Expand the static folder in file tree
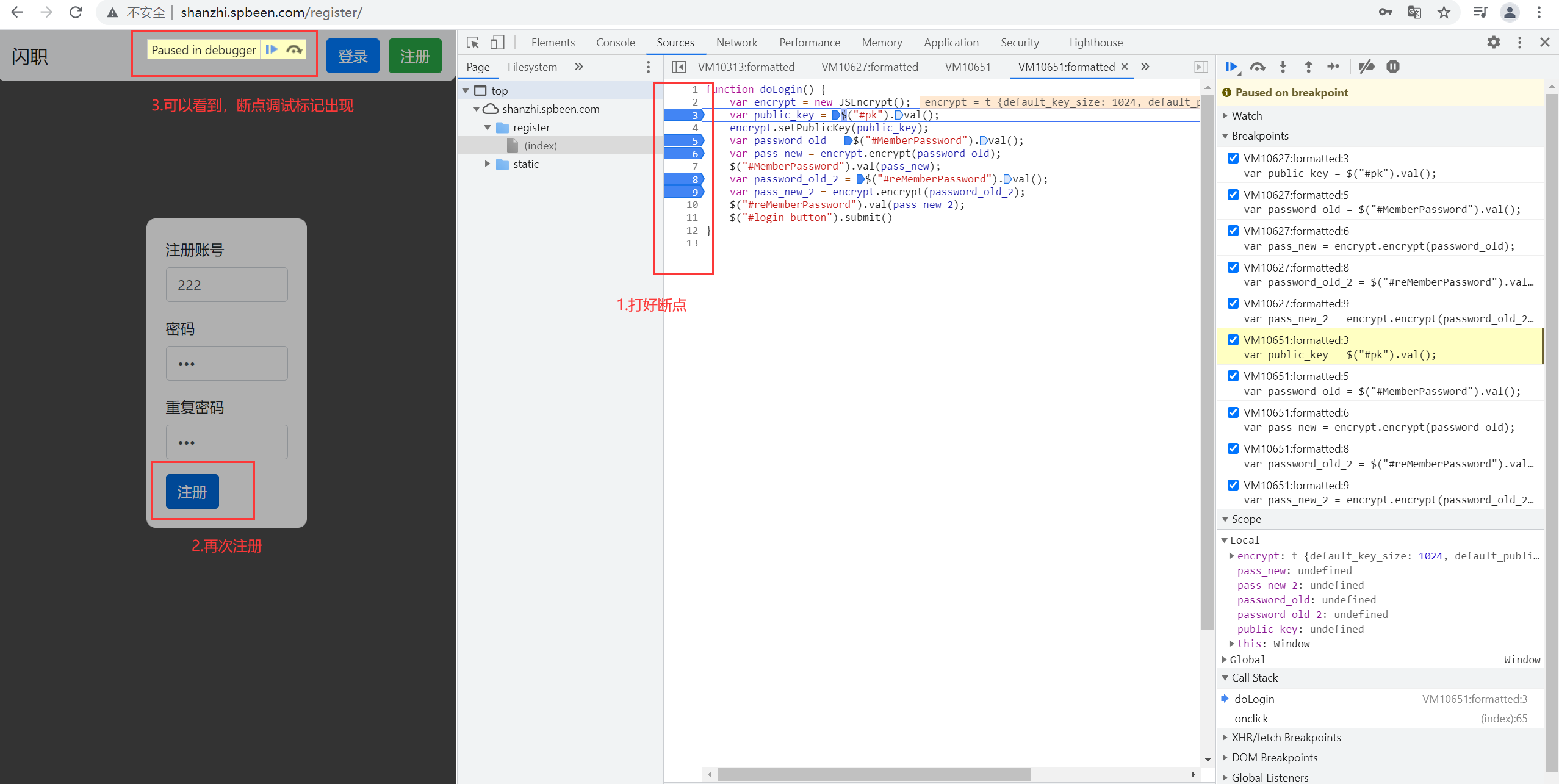The height and width of the screenshot is (784, 1559). tap(488, 164)
